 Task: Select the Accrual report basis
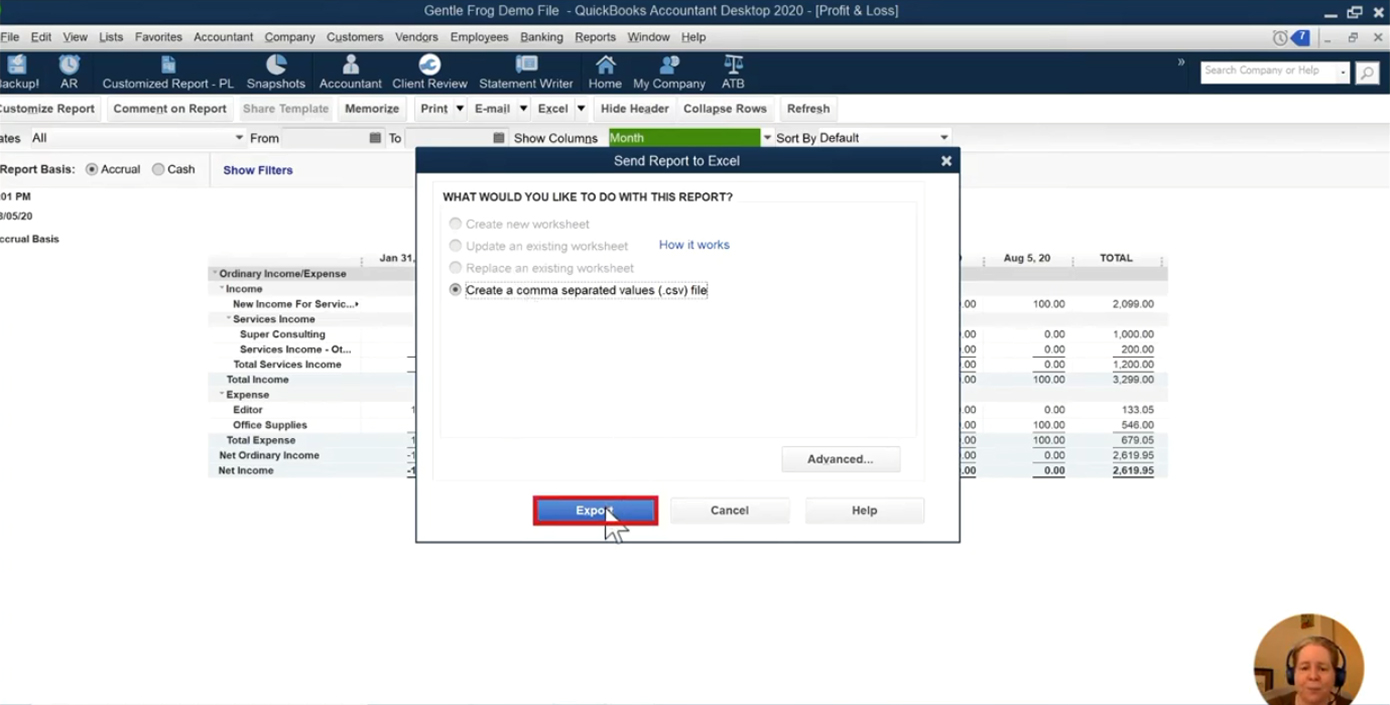[92, 170]
